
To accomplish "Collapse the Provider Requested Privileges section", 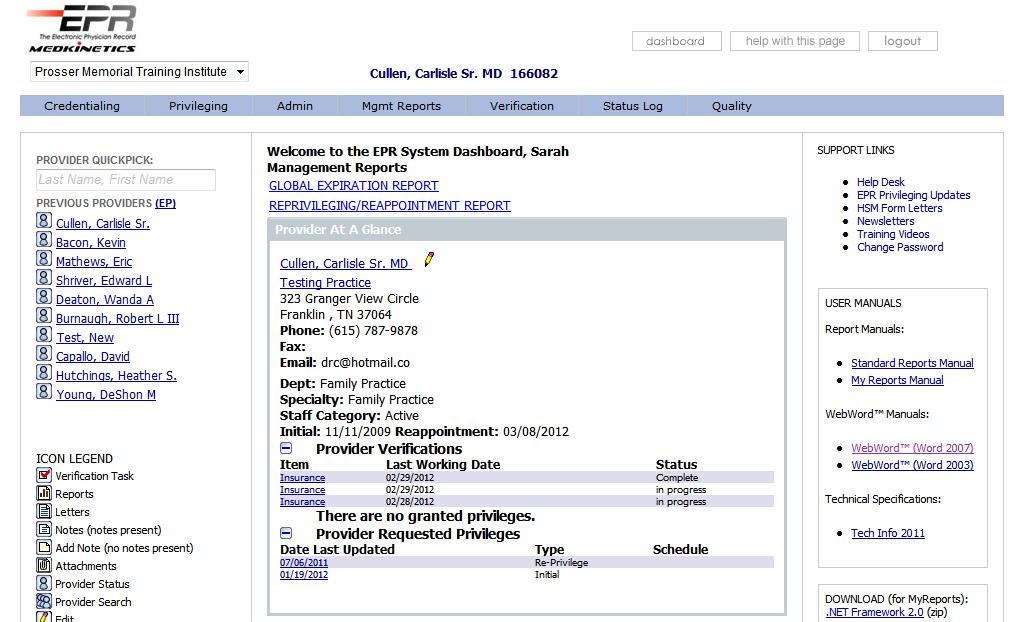I will click(286, 533).
